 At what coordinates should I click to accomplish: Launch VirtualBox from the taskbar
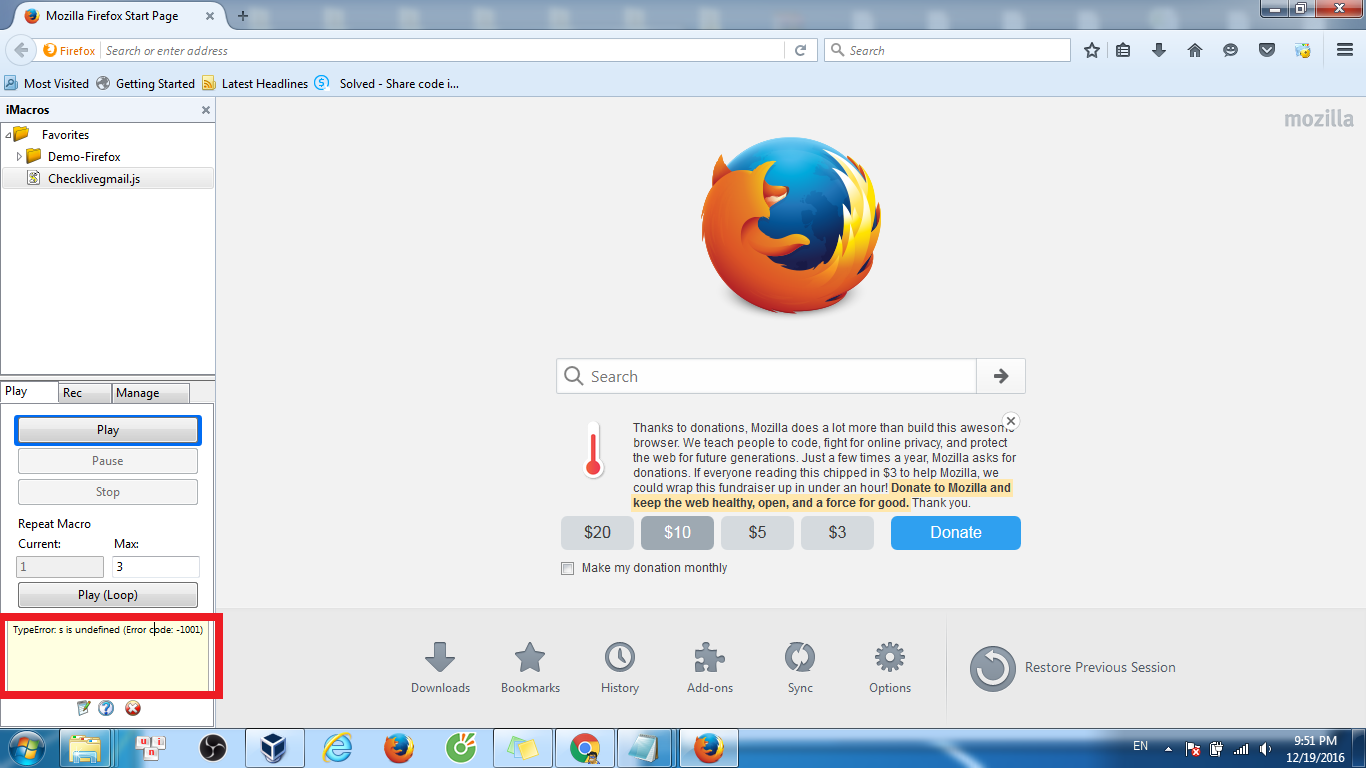click(273, 748)
